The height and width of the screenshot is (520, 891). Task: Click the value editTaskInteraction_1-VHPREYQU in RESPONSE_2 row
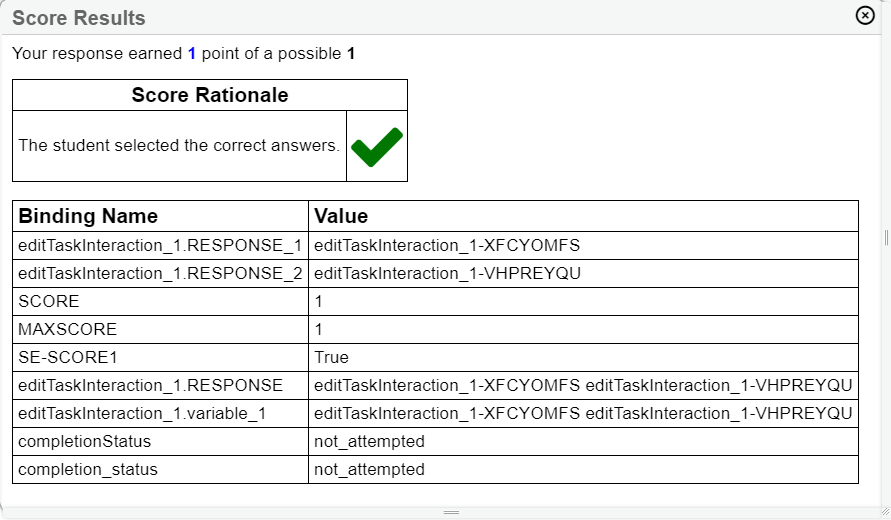pos(447,273)
